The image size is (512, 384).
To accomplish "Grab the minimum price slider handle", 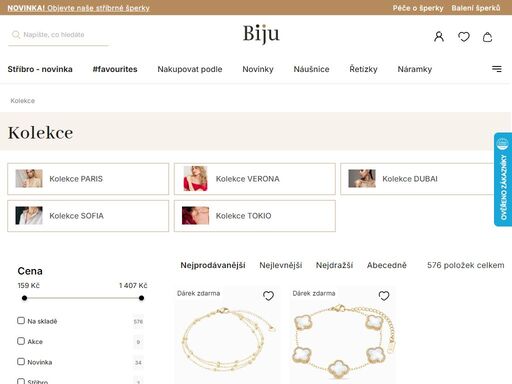I will [x=24, y=298].
